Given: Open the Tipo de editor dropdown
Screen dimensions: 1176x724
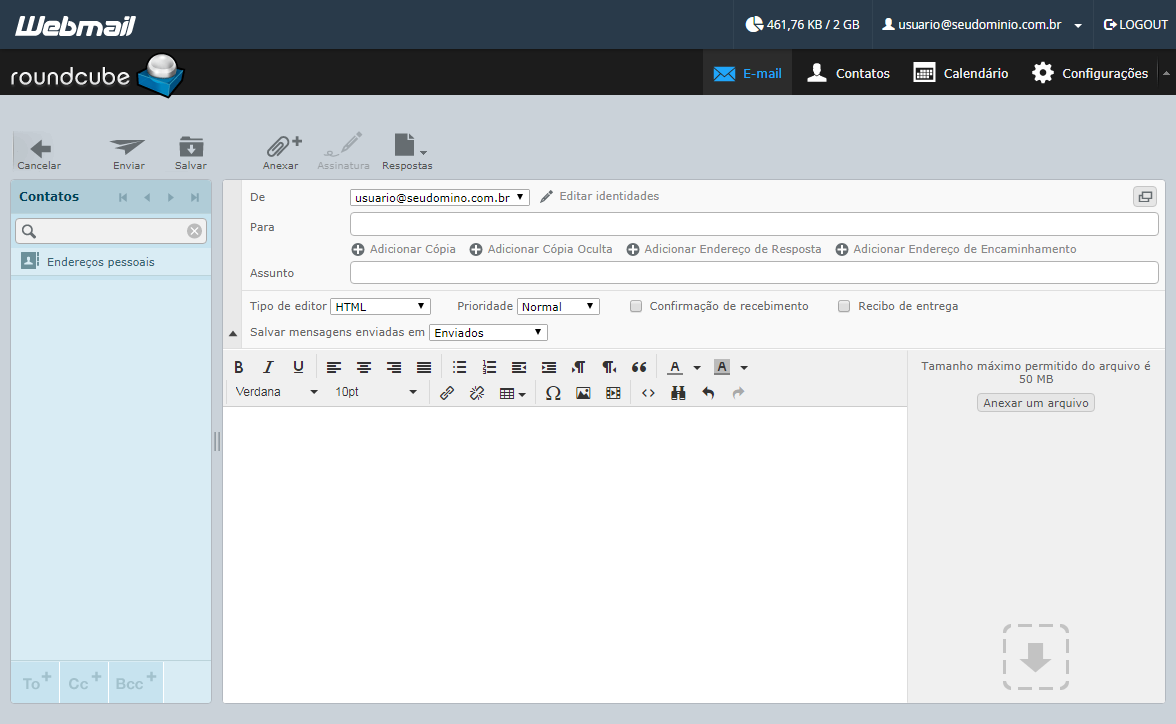Looking at the screenshot, I should click(380, 306).
